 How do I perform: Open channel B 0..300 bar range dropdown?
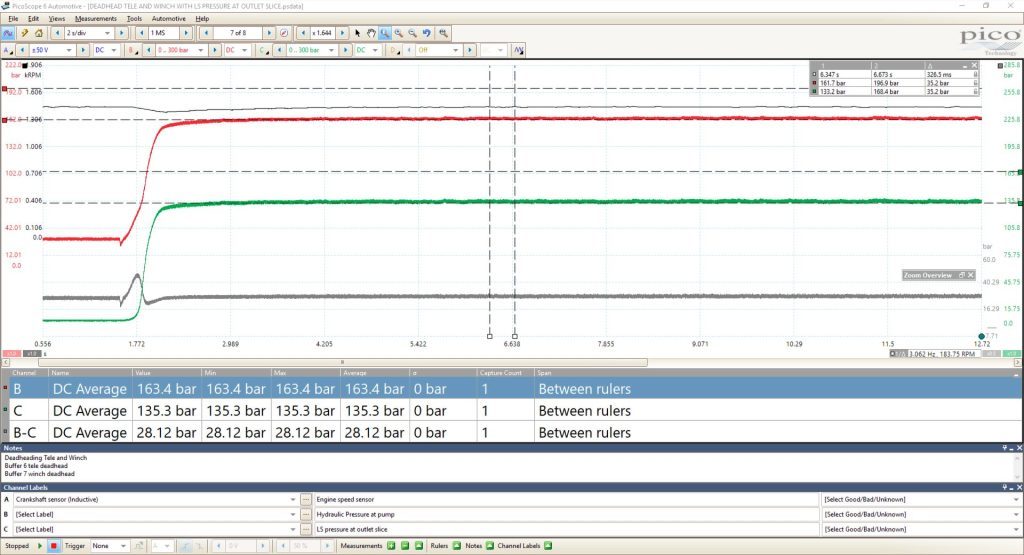pyautogui.click(x=200, y=50)
